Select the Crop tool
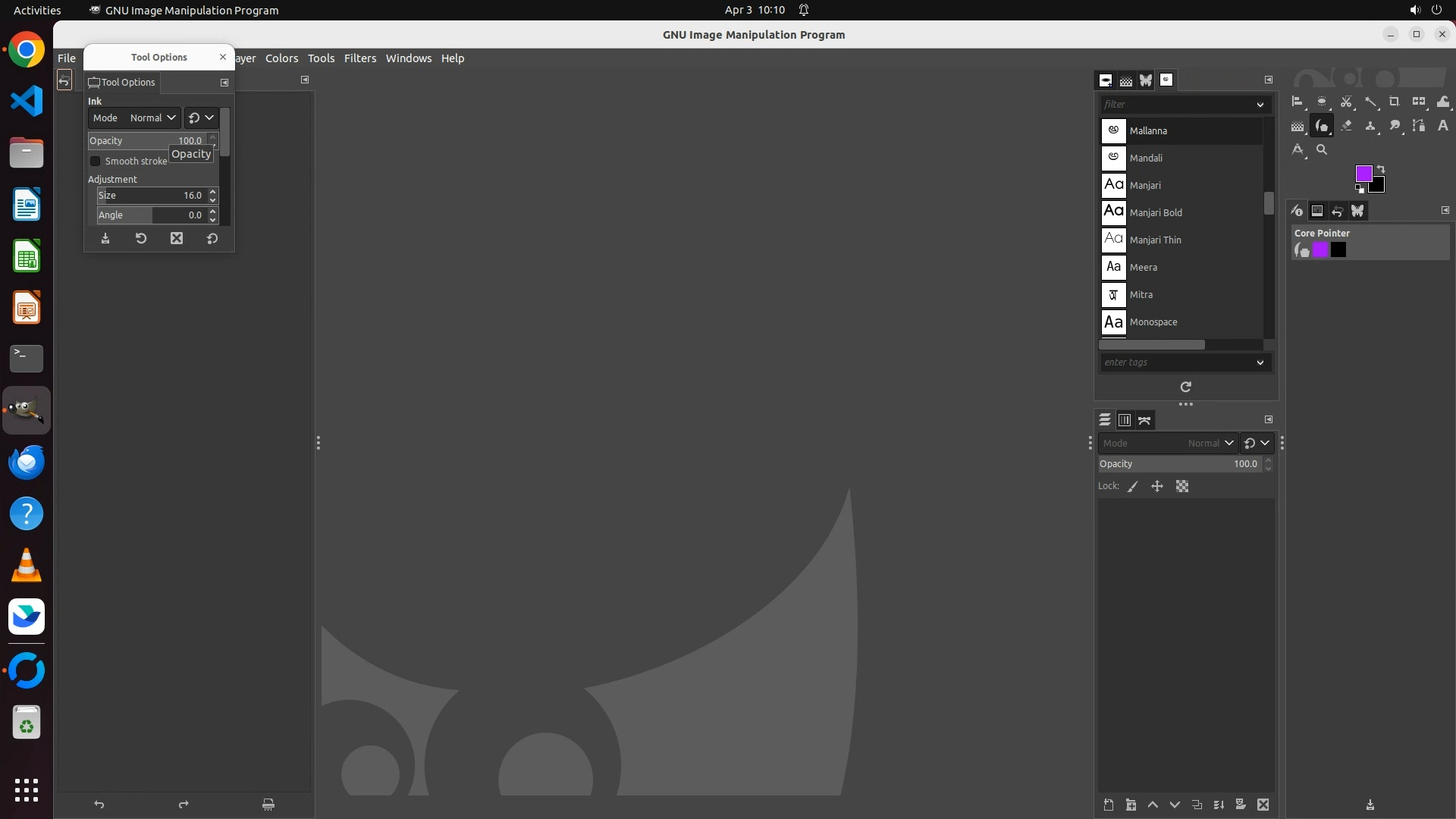 point(1395,102)
